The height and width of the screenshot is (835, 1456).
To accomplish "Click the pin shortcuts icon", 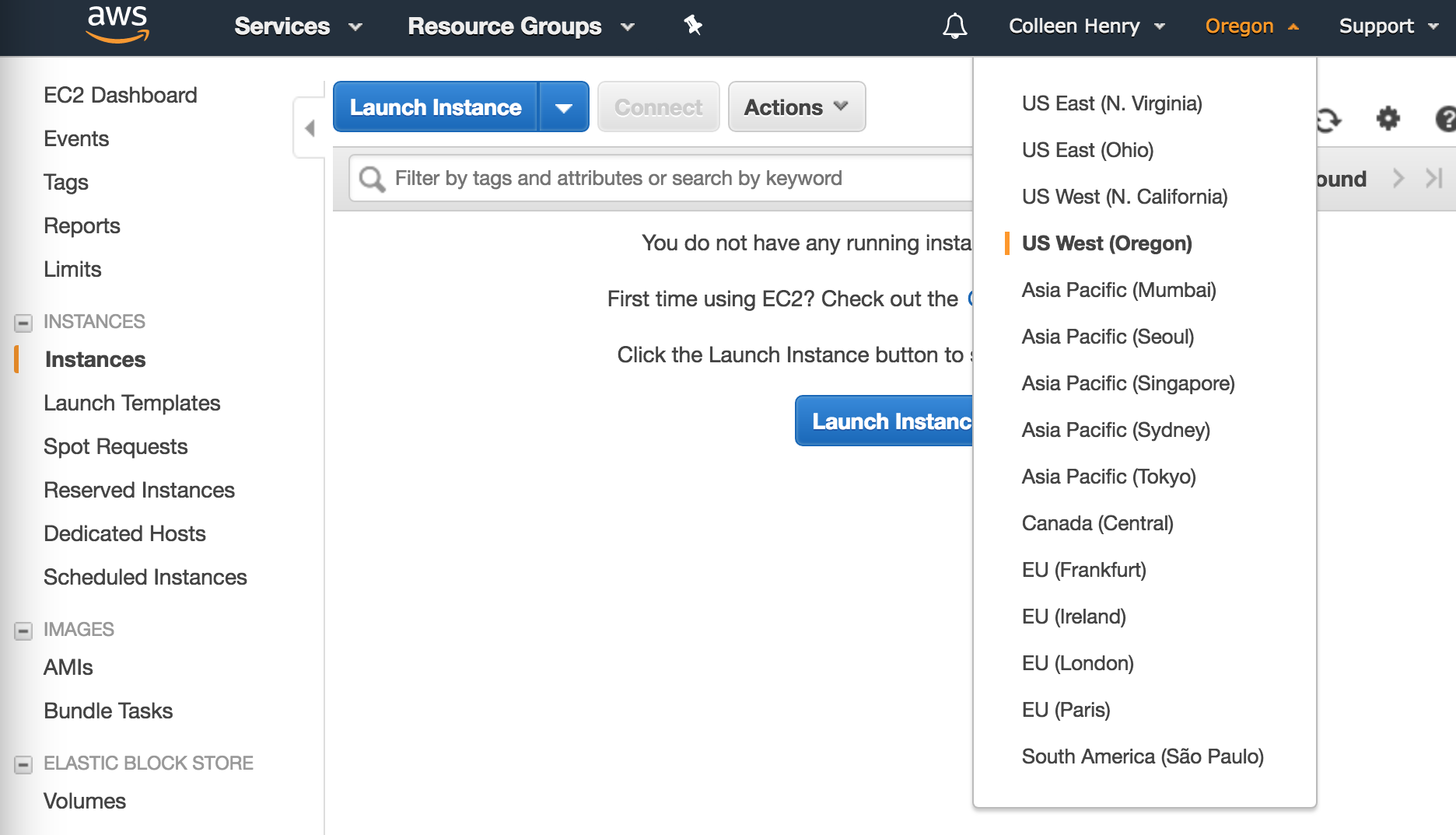I will [693, 26].
